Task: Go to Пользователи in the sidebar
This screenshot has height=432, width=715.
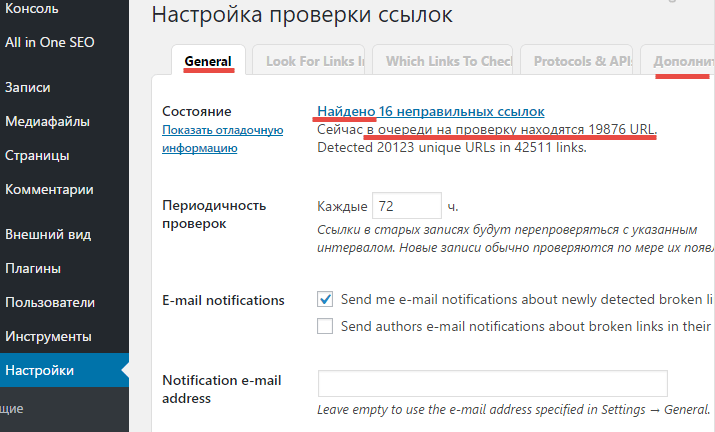Action: 50,302
